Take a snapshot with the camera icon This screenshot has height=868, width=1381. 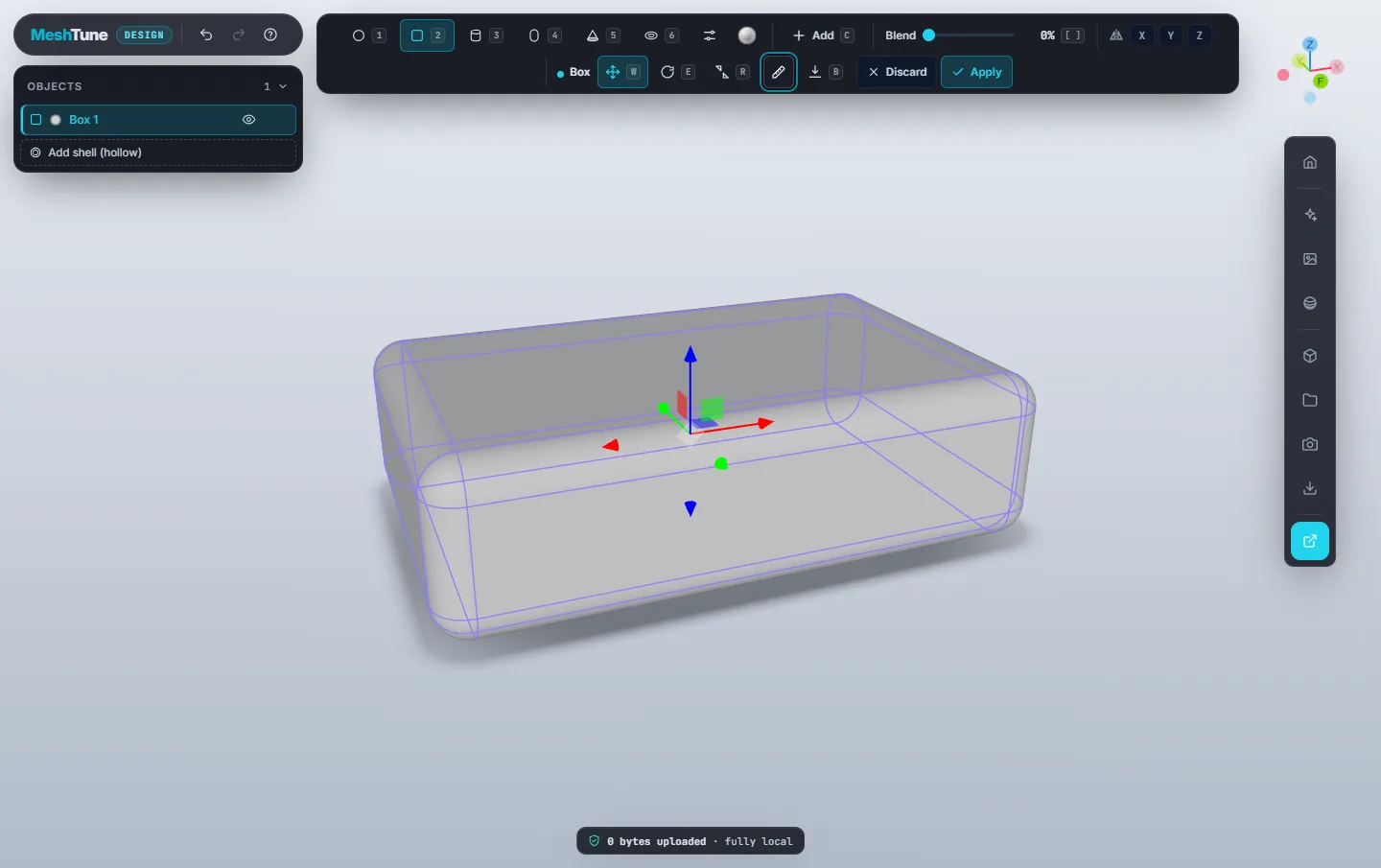point(1310,444)
